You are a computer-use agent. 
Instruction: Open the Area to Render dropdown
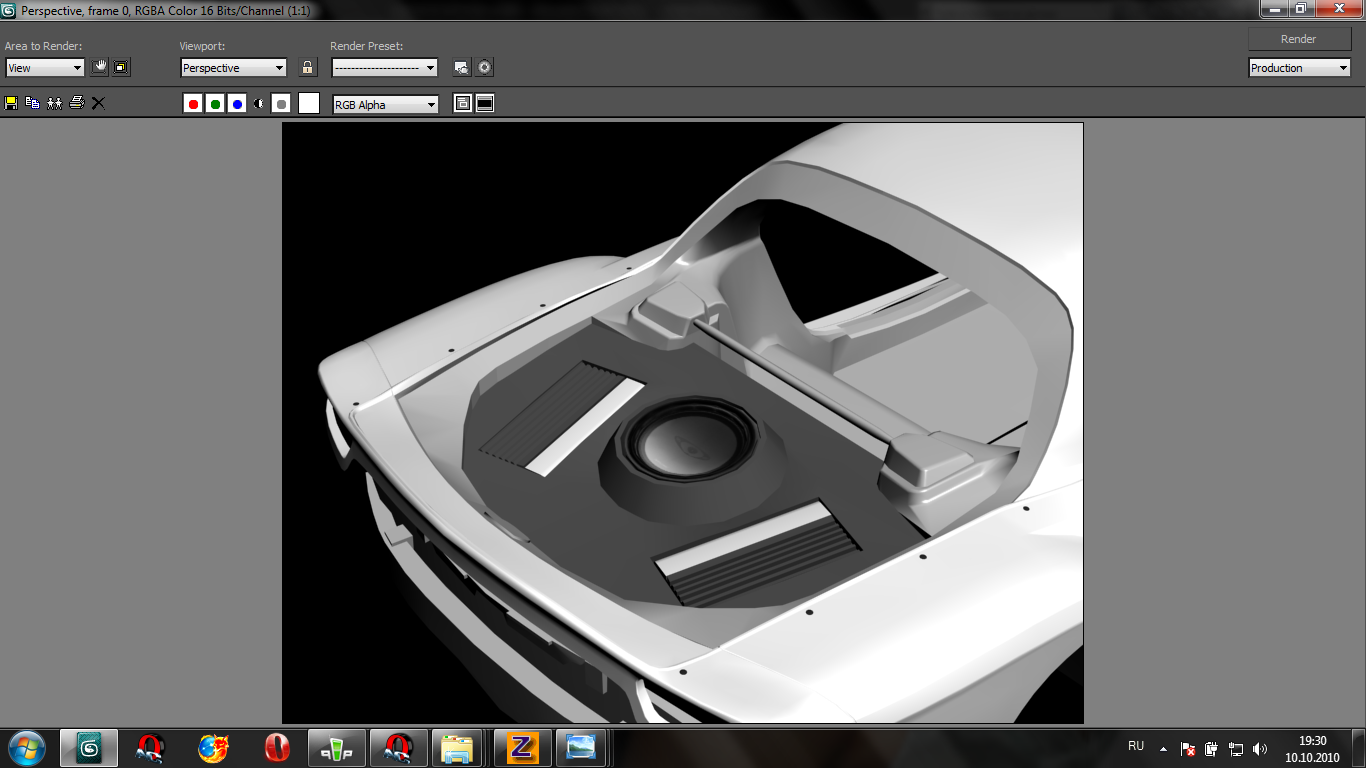(45, 68)
